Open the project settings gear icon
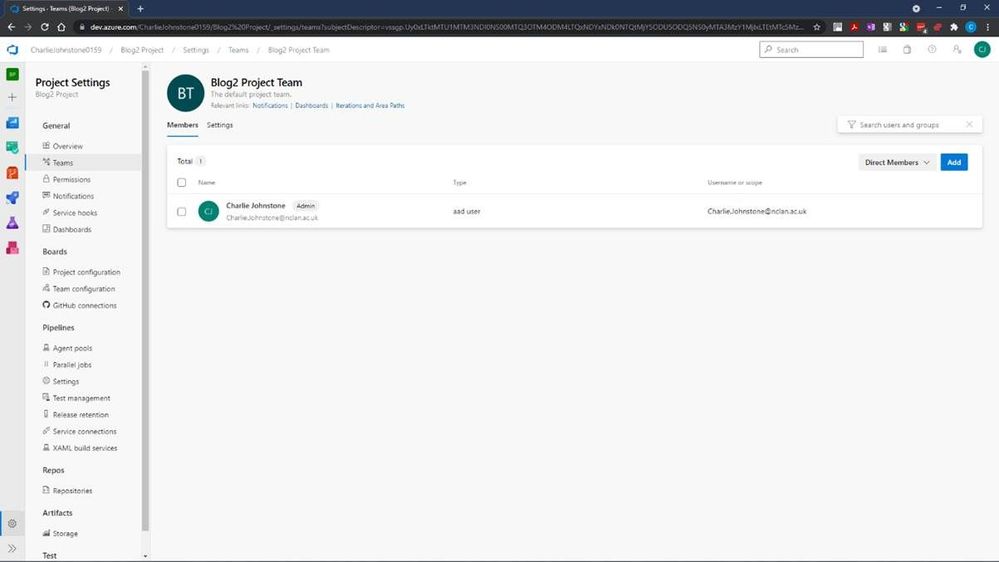 12,524
